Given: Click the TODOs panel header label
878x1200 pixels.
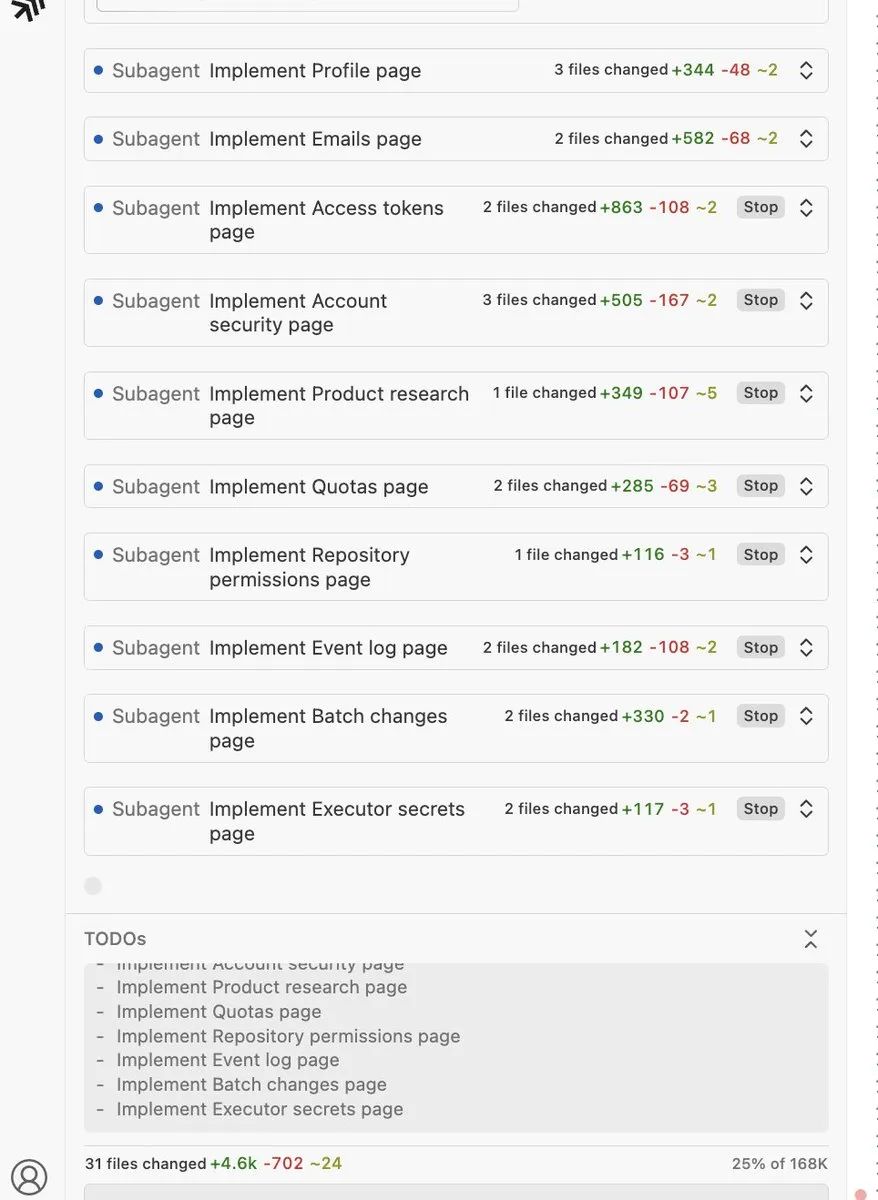Looking at the screenshot, I should click(x=115, y=939).
